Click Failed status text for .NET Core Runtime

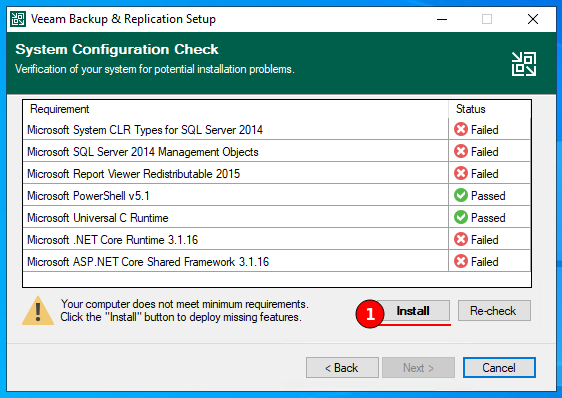485,240
